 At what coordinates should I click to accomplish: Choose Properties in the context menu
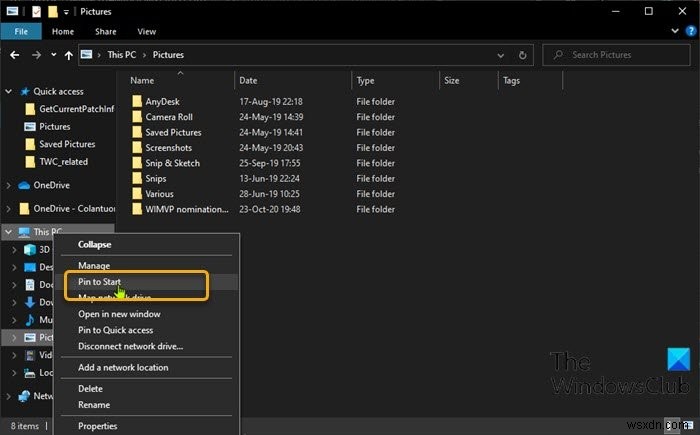97,426
